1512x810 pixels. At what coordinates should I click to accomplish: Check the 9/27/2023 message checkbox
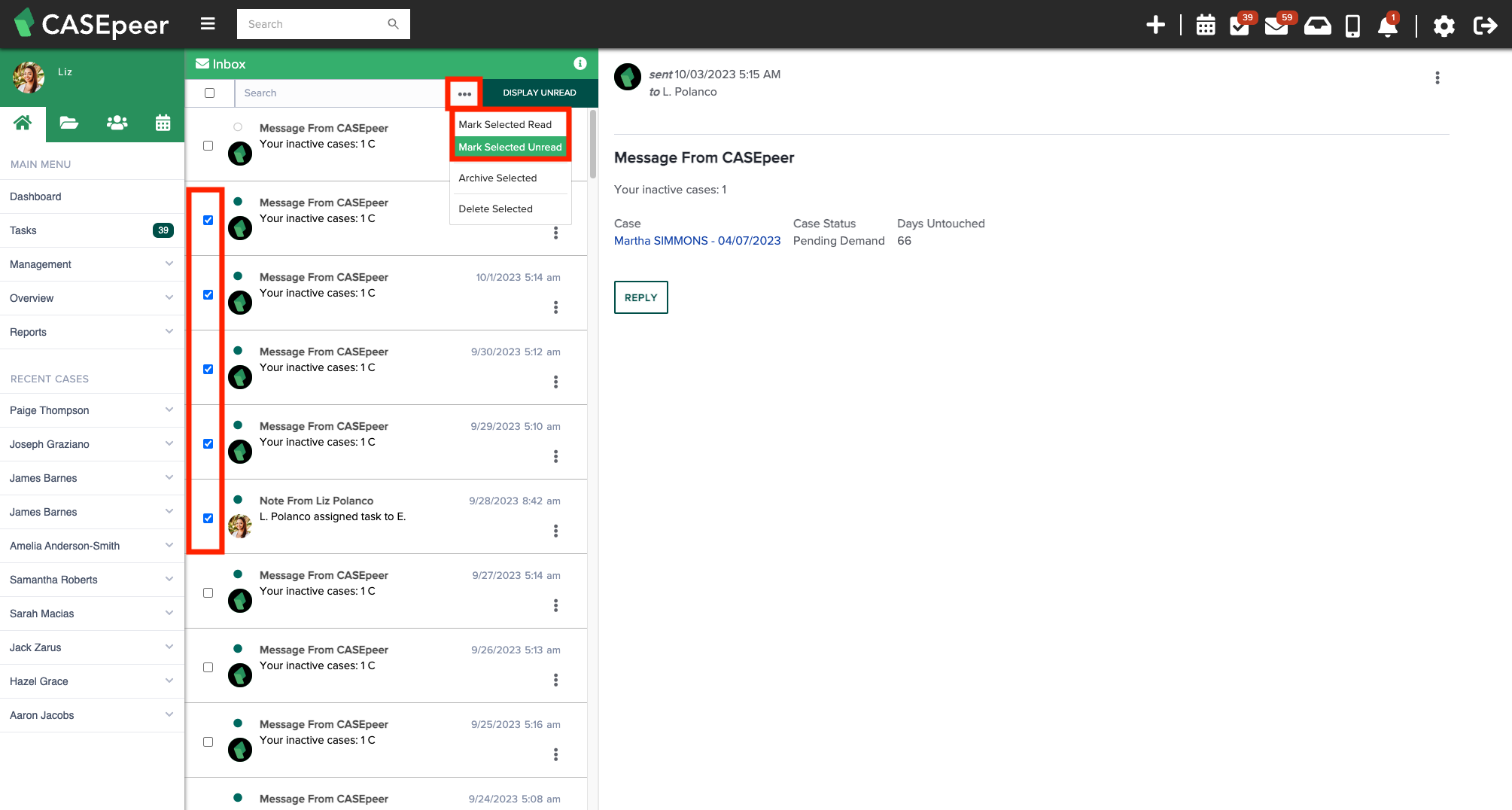(208, 593)
